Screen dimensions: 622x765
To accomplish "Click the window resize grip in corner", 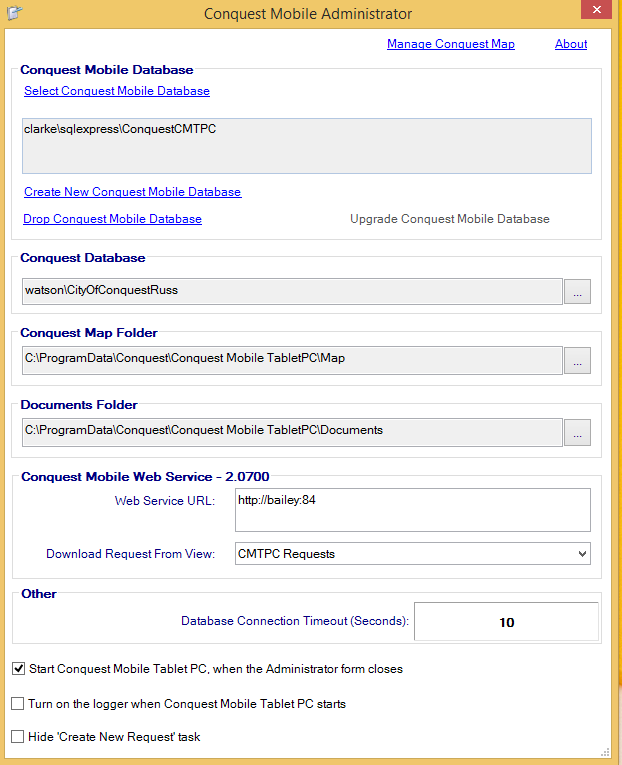I will tap(605, 752).
